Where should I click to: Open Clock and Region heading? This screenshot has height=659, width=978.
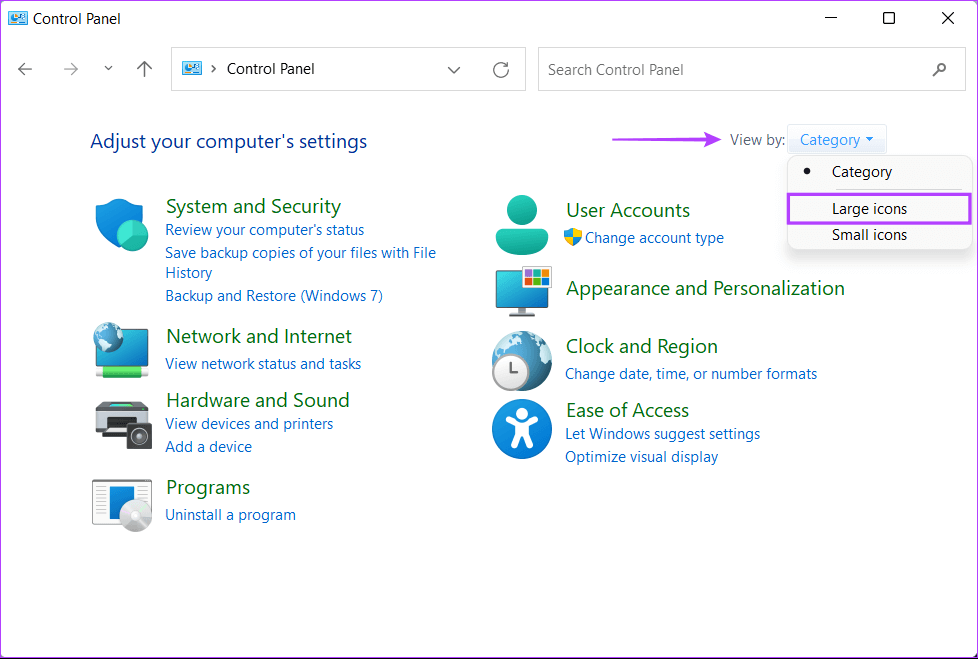641,347
